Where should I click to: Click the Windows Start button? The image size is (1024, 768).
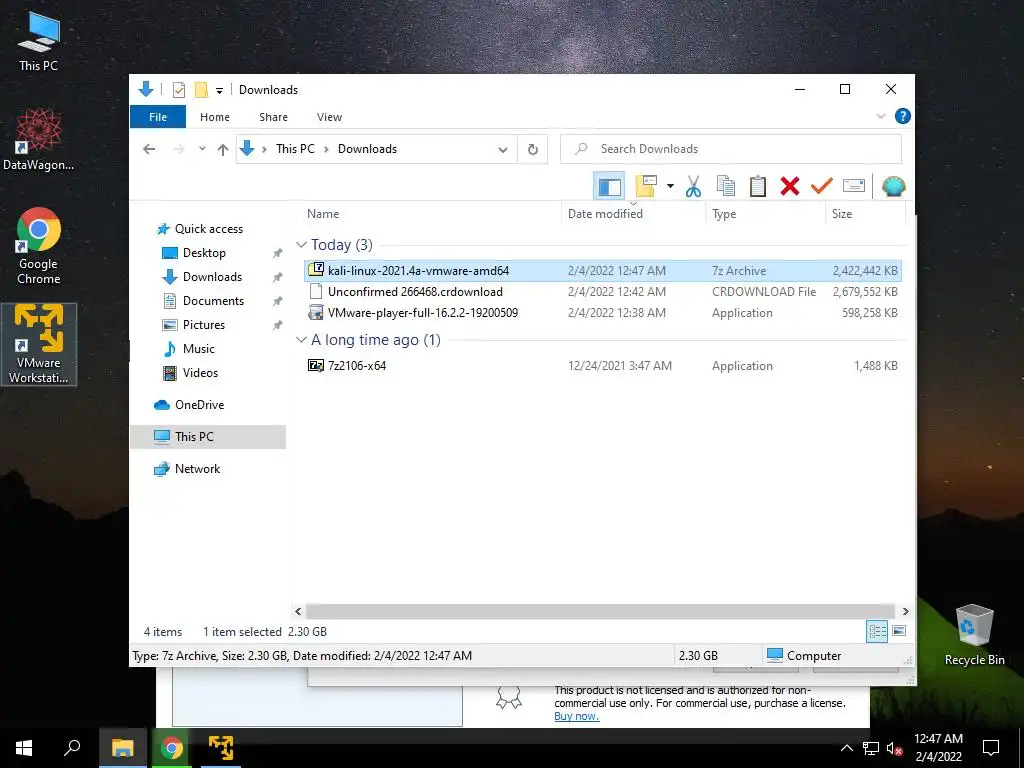pyautogui.click(x=24, y=748)
